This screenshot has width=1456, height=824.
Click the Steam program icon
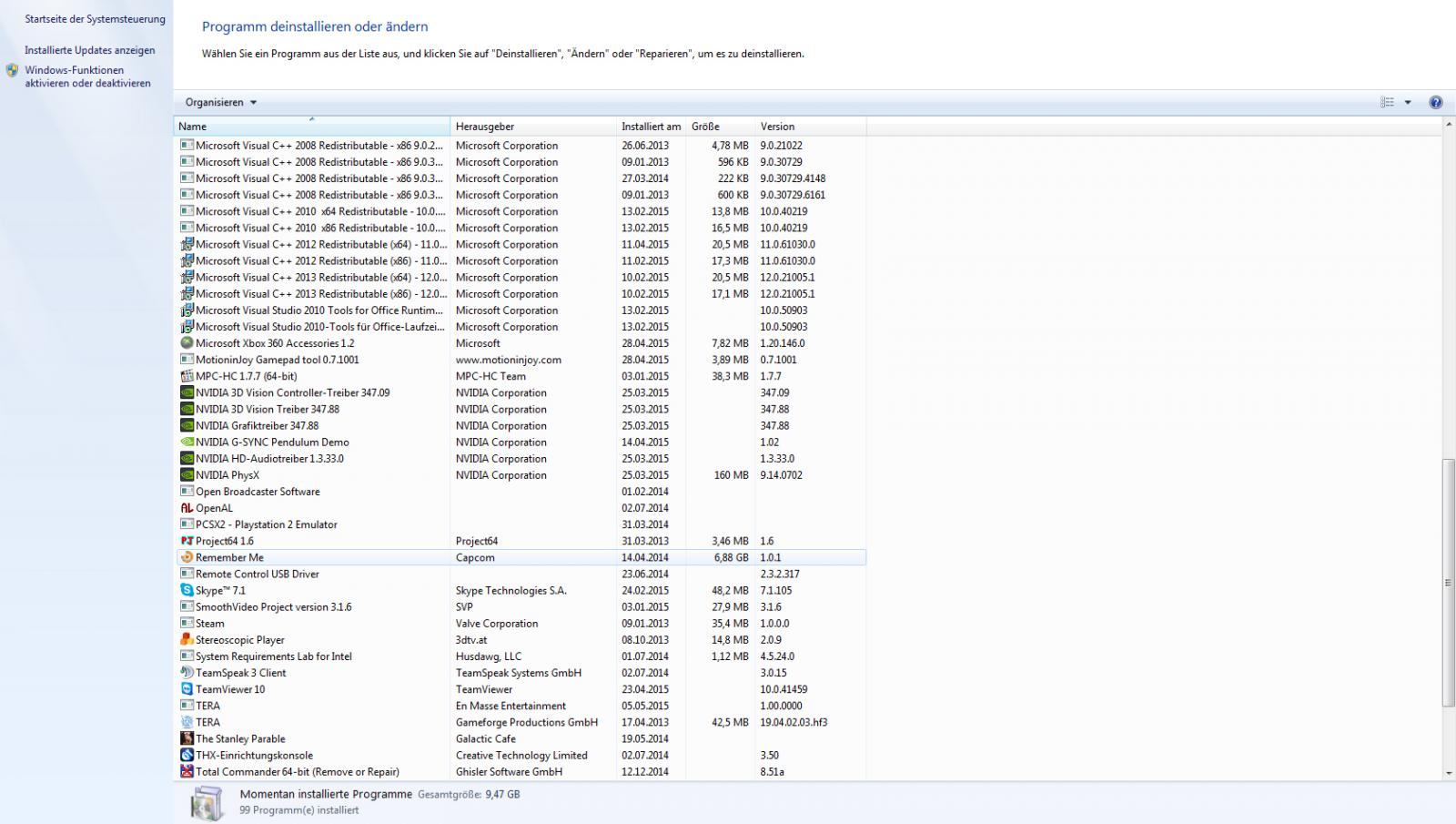187,624
